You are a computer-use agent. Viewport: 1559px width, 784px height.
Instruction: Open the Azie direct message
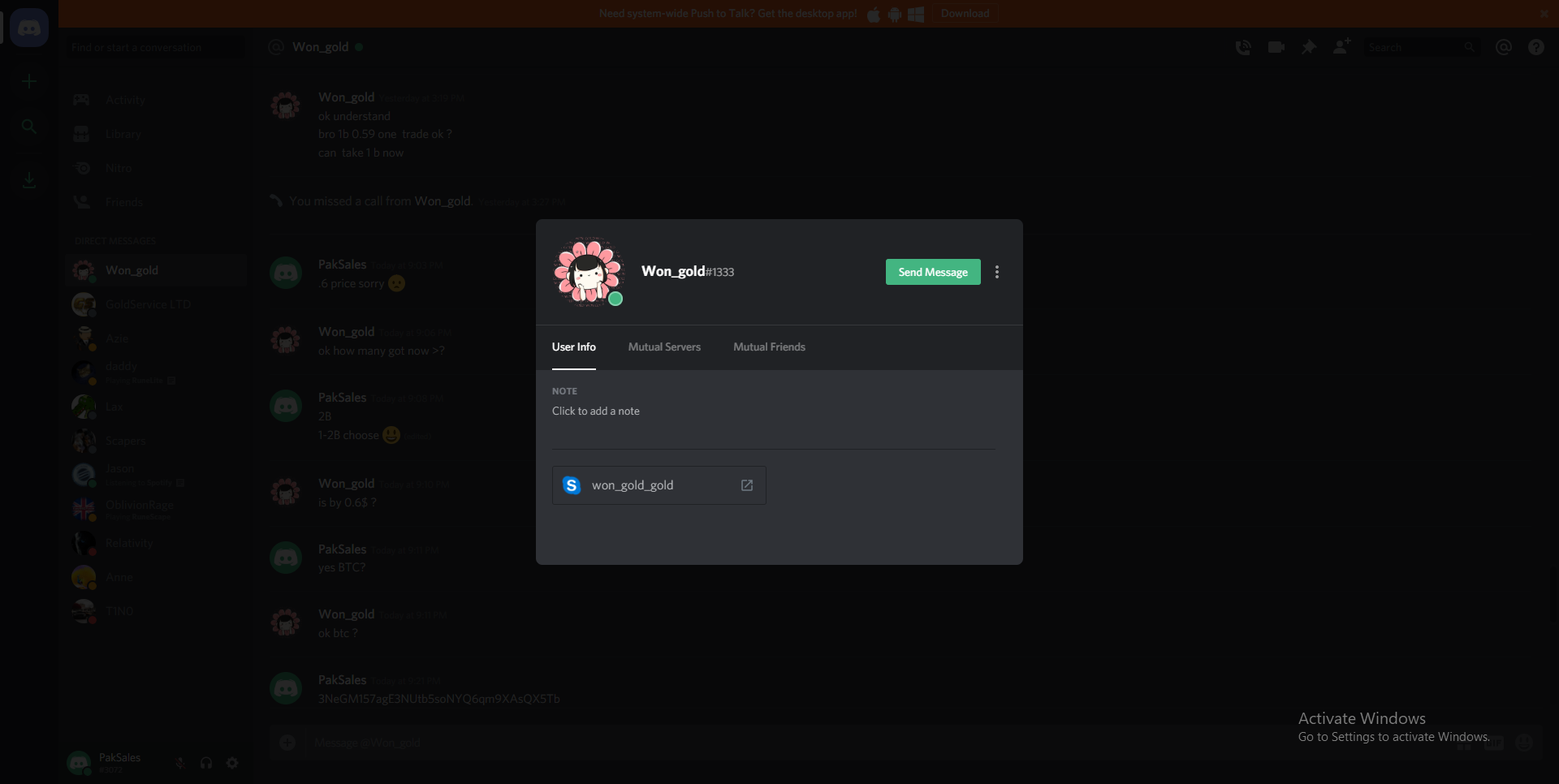click(156, 338)
